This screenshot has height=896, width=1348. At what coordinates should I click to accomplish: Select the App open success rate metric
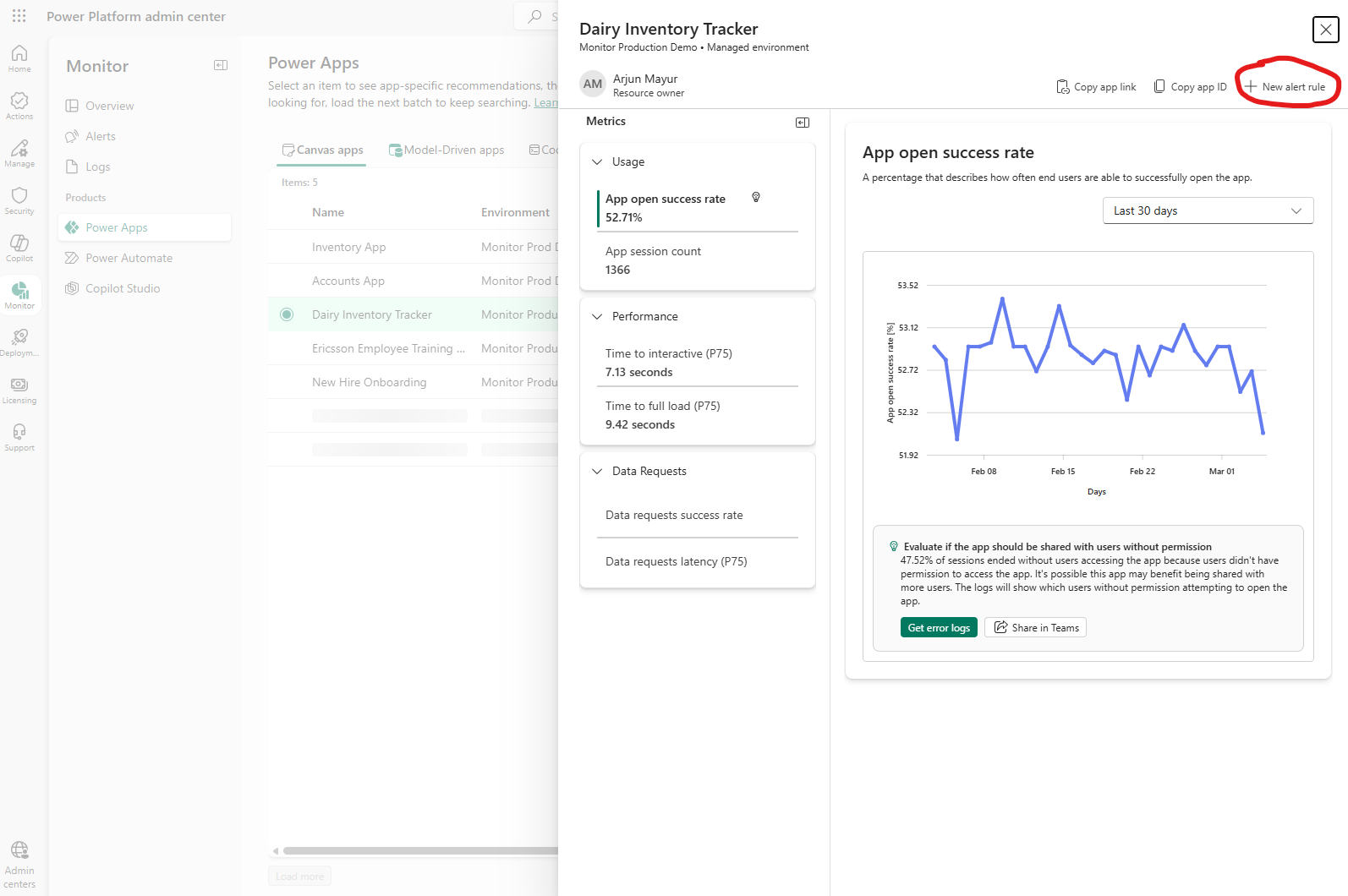pyautogui.click(x=697, y=208)
